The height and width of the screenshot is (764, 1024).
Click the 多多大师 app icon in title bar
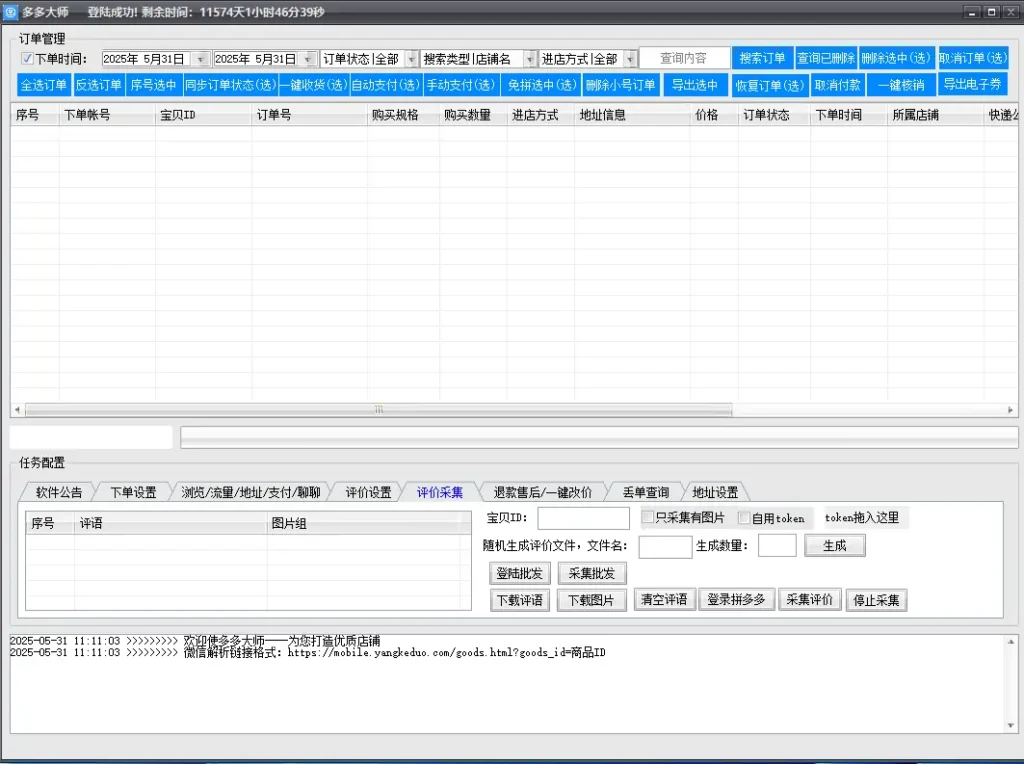pyautogui.click(x=10, y=12)
